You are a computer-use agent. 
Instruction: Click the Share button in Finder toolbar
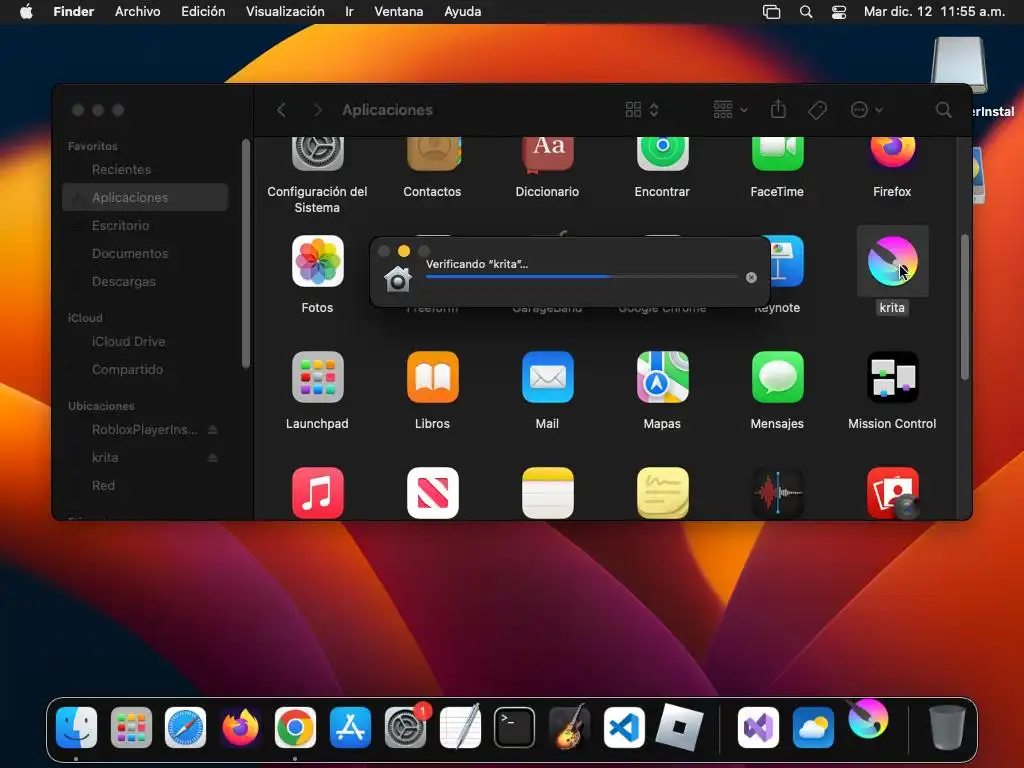(x=778, y=109)
